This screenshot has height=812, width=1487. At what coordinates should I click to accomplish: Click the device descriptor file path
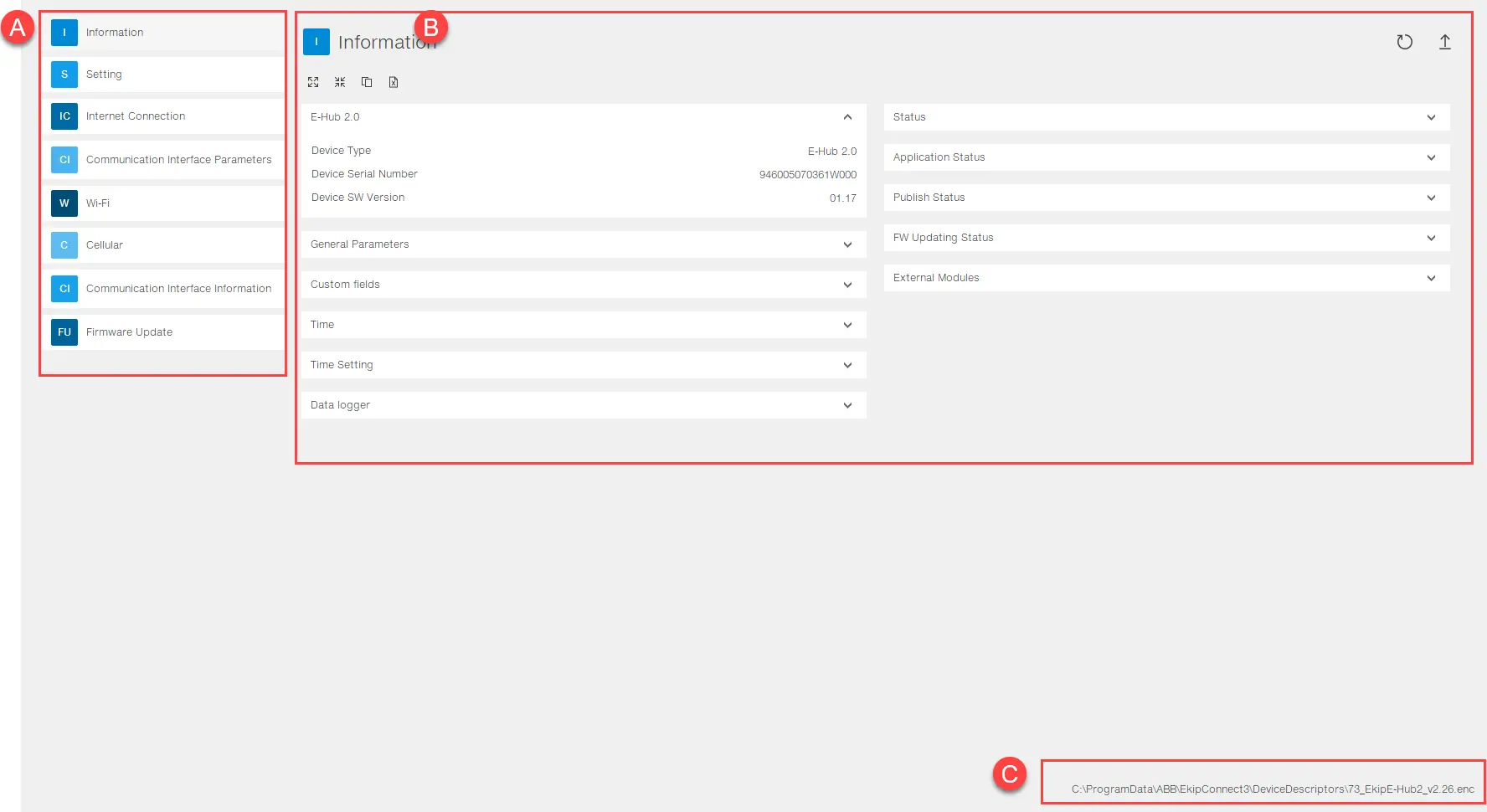pyautogui.click(x=1272, y=789)
